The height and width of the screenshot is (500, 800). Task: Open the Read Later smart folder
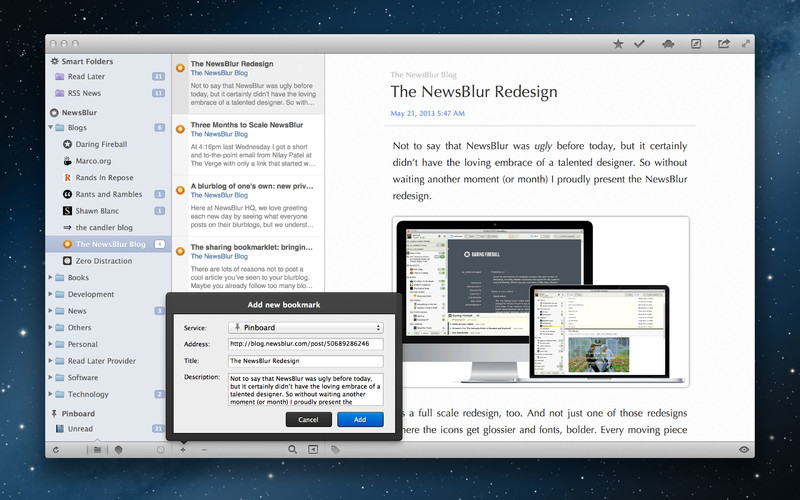click(89, 77)
